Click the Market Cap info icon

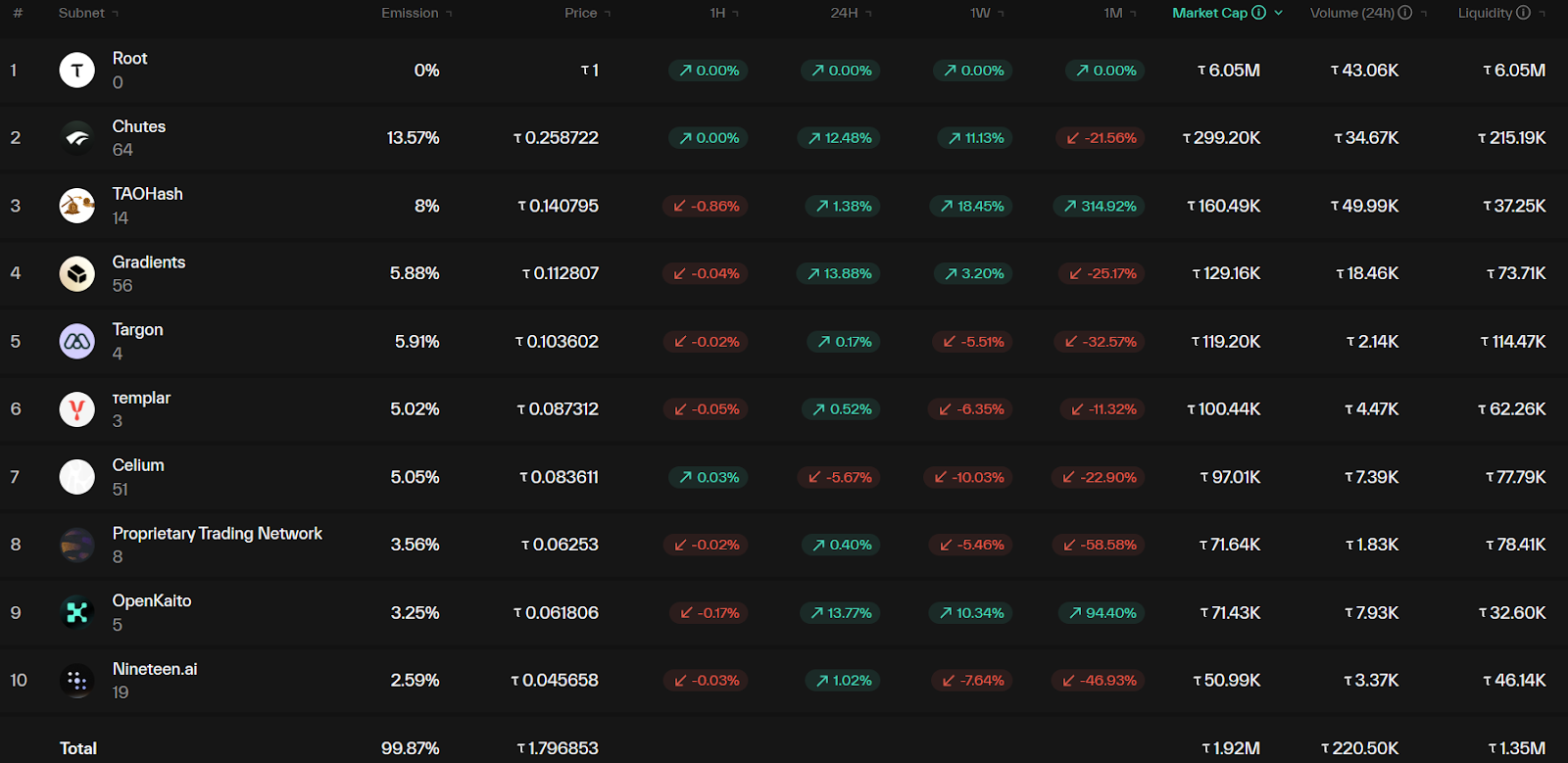(1259, 13)
